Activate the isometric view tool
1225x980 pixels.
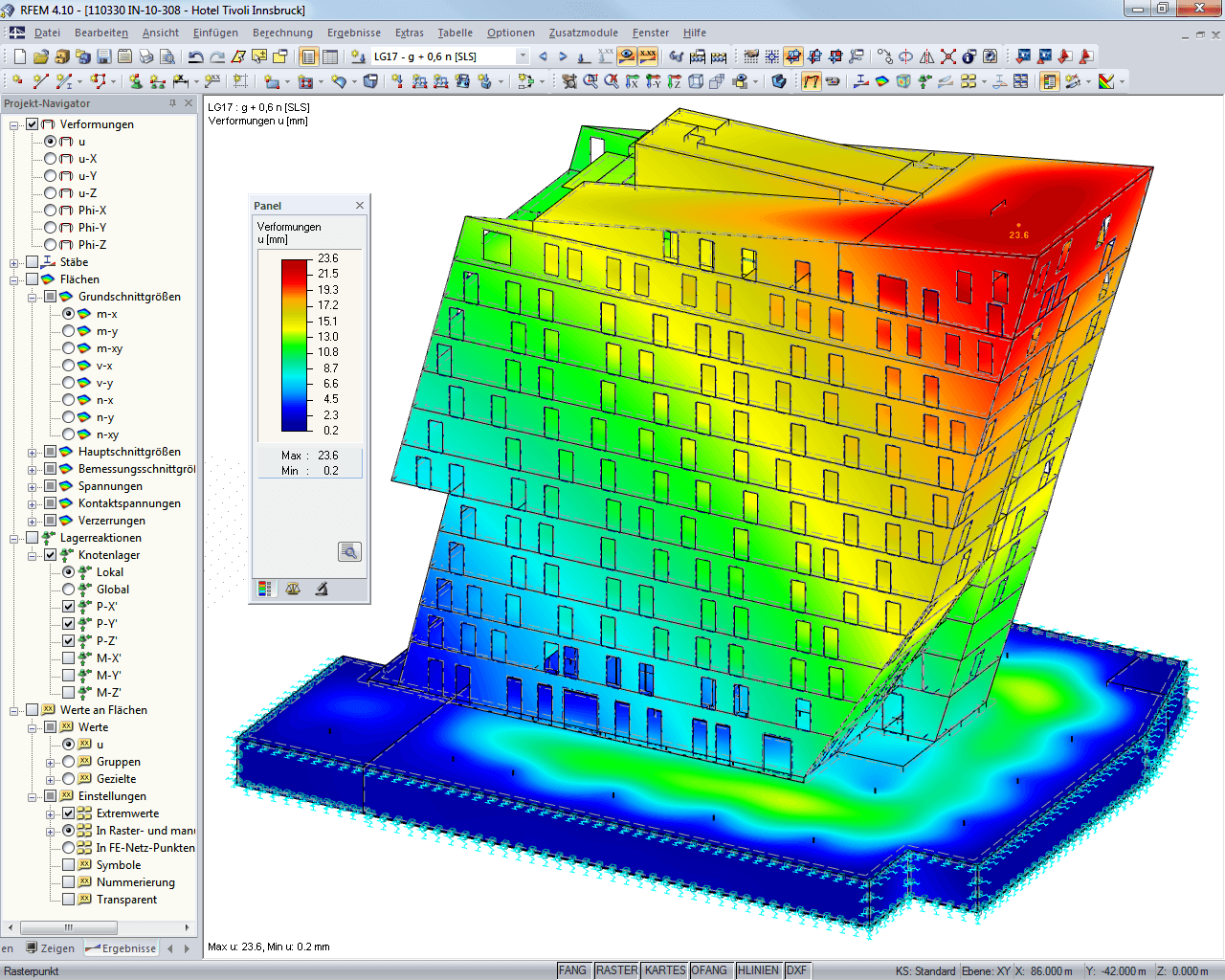point(694,80)
